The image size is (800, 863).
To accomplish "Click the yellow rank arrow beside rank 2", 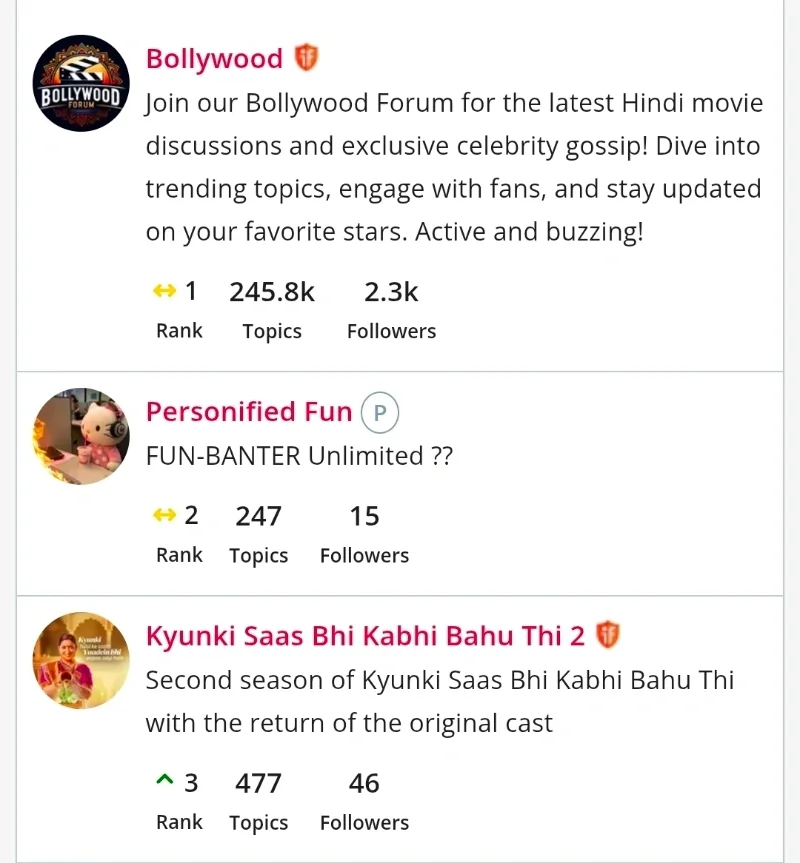I will [164, 516].
